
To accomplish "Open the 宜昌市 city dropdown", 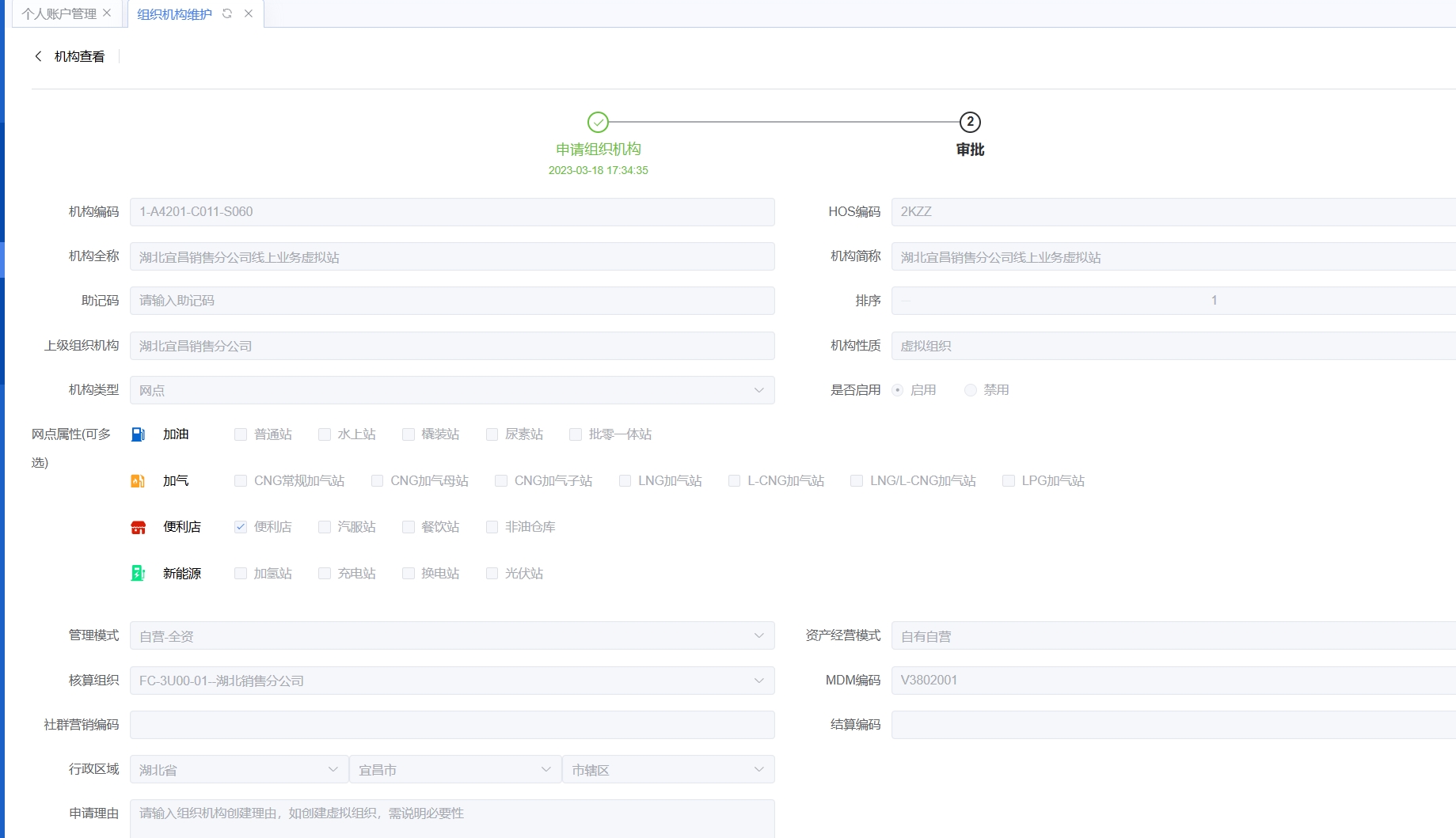I will coord(455,770).
